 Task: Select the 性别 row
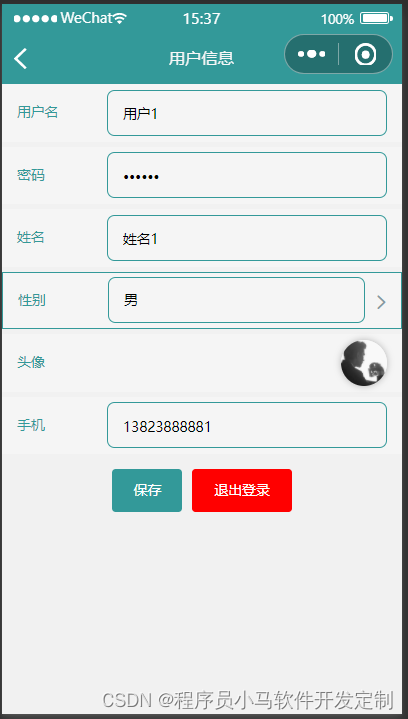click(x=202, y=300)
